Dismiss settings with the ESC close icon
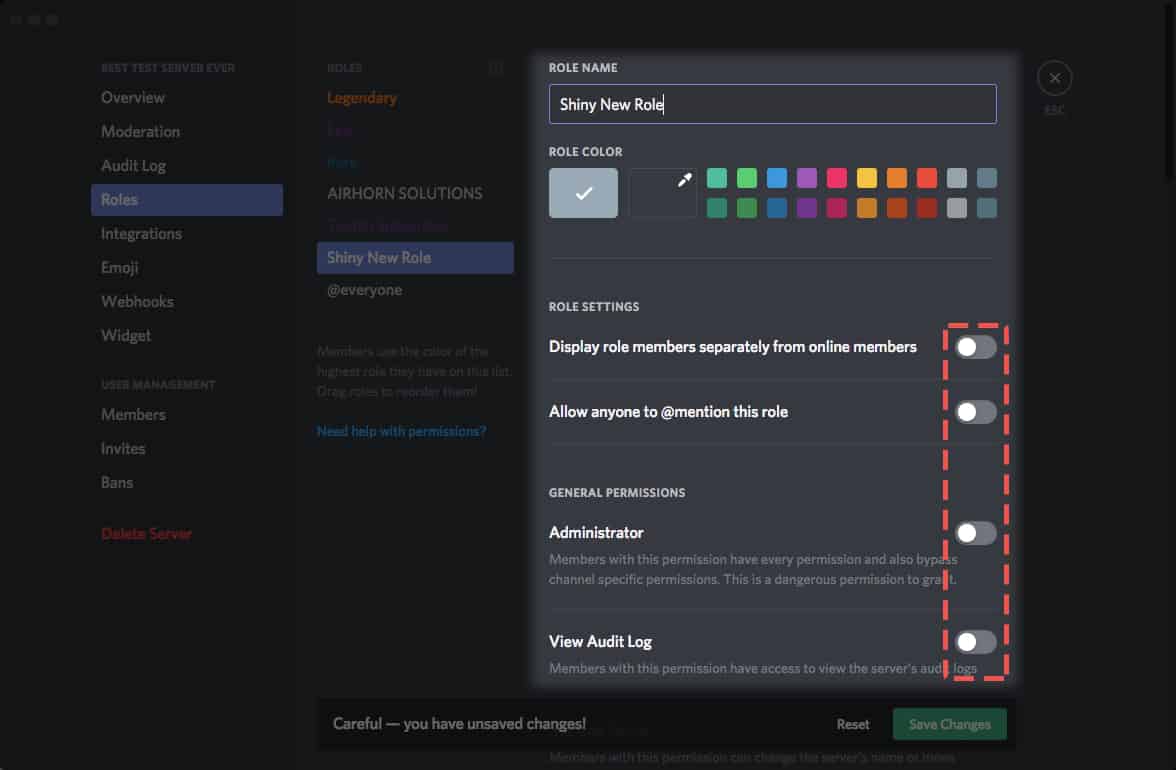The height and width of the screenshot is (770, 1176). click(1054, 77)
